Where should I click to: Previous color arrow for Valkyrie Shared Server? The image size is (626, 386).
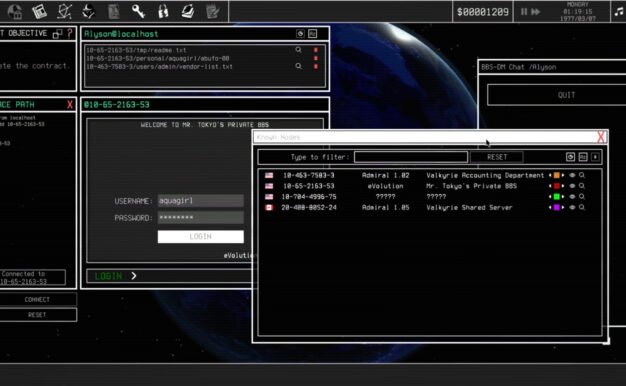550,208
